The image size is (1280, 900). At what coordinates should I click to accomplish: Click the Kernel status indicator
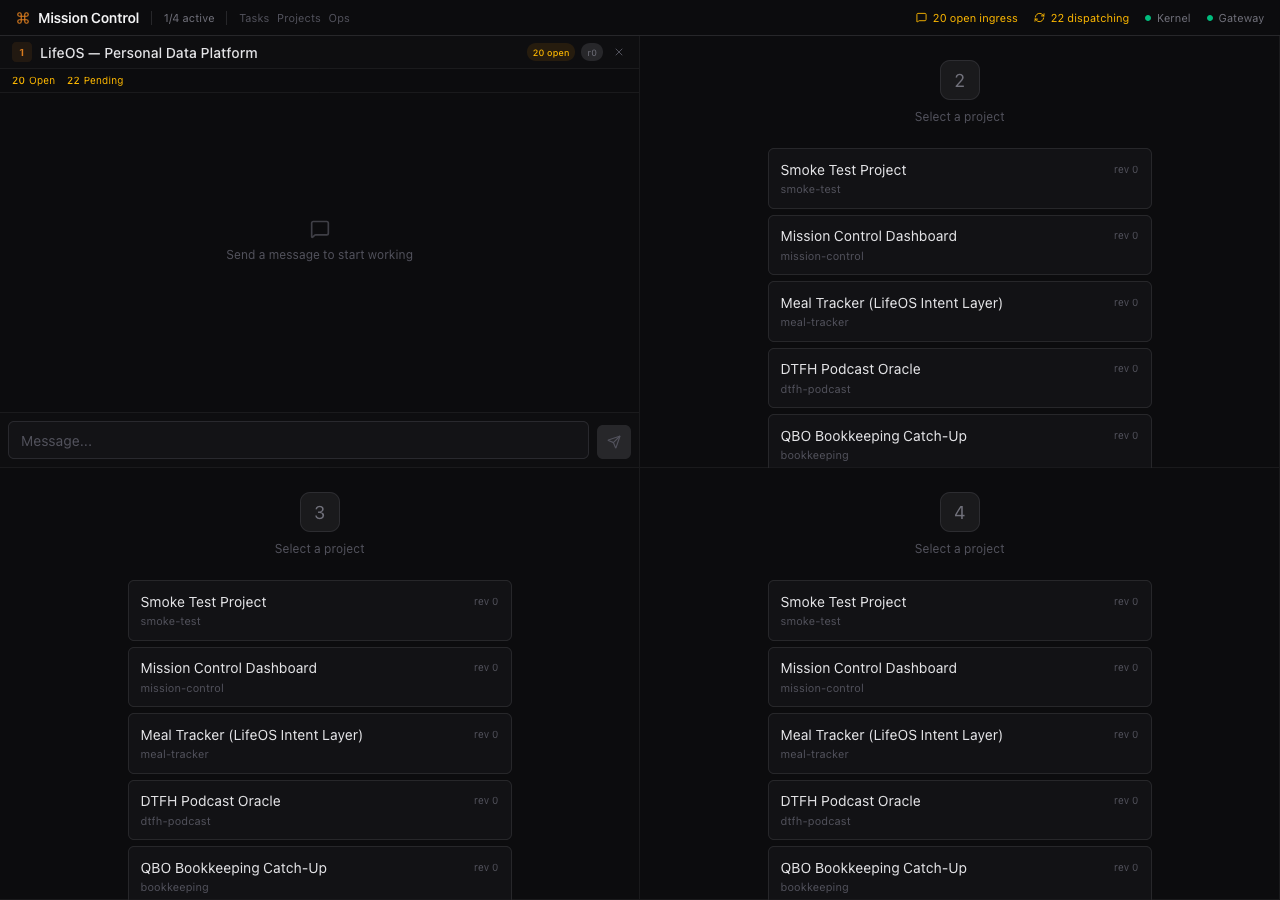[1167, 18]
